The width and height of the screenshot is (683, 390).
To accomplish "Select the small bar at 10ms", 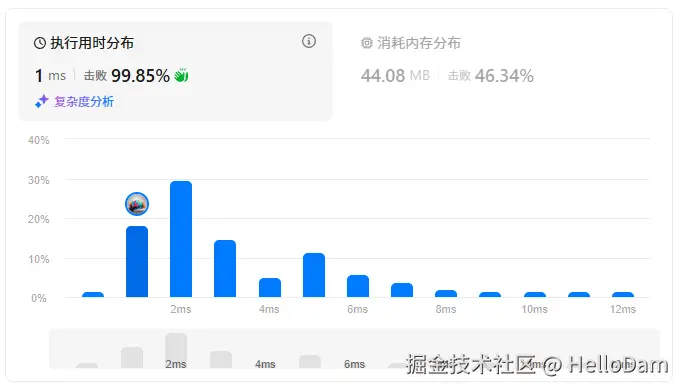I will point(534,295).
